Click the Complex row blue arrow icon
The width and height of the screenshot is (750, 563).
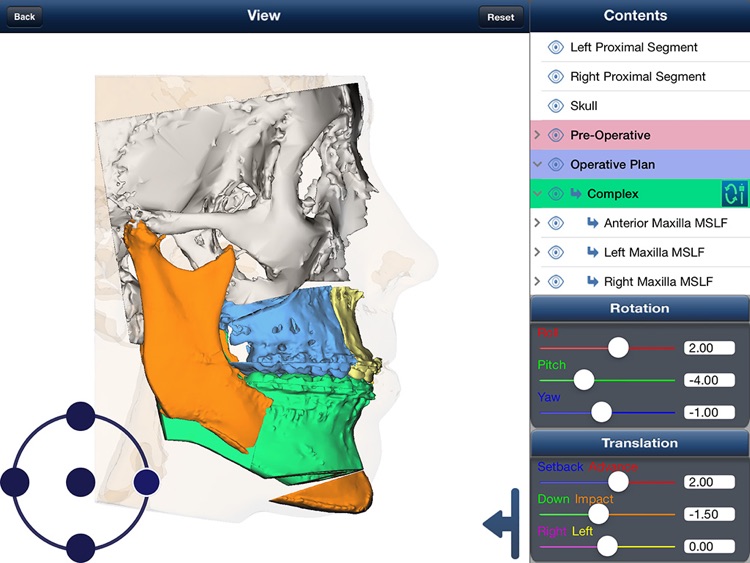pyautogui.click(x=576, y=193)
